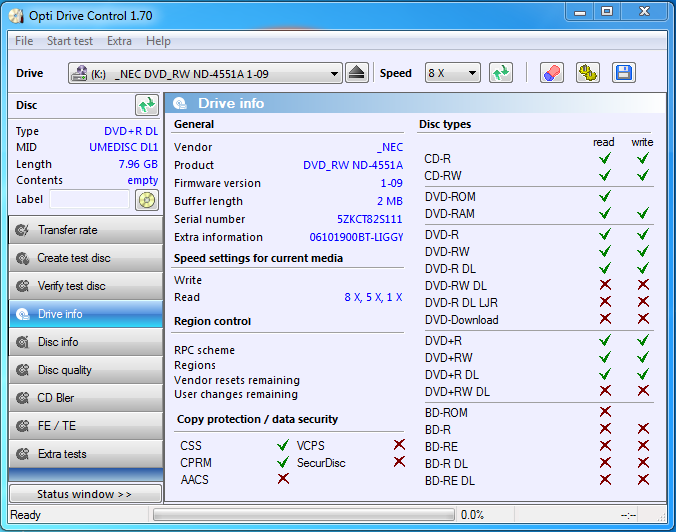Image resolution: width=676 pixels, height=532 pixels.
Task: Click the serial number 5ZKCT82S111
Action: [x=369, y=219]
